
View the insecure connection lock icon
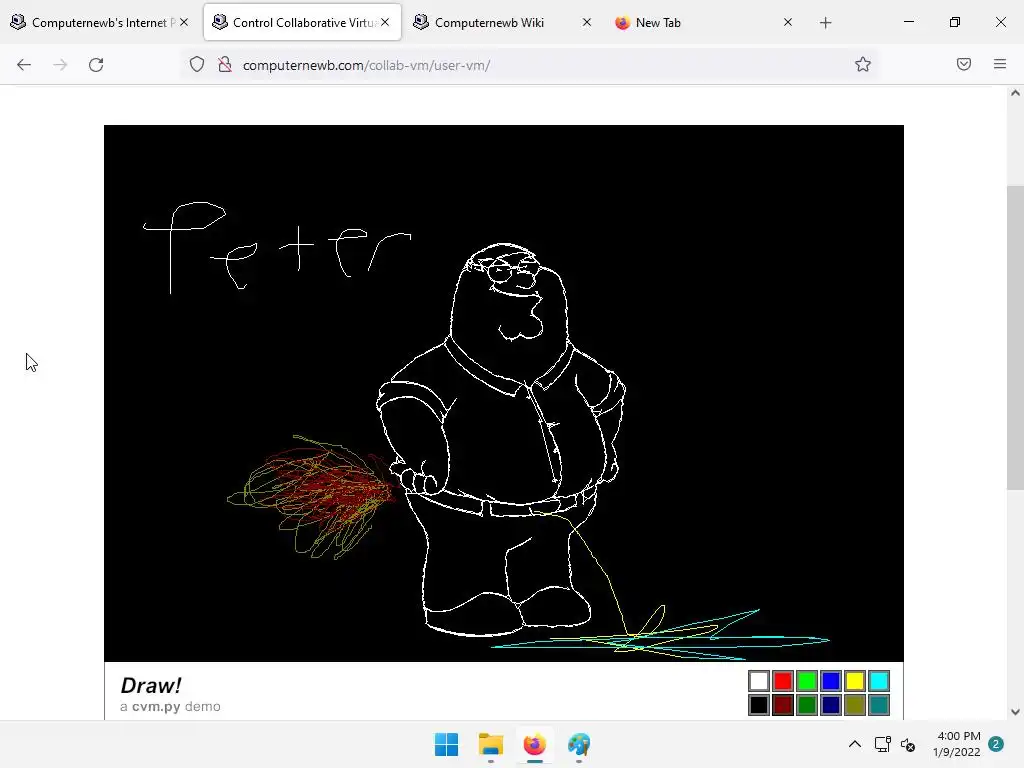click(x=225, y=65)
